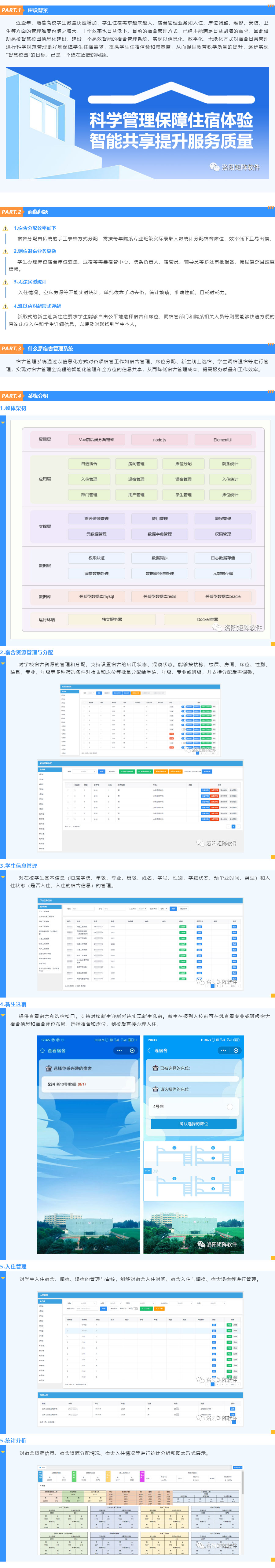Select the 权限认证 box
Viewport: 275px width, 1568px height.
[x=96, y=558]
